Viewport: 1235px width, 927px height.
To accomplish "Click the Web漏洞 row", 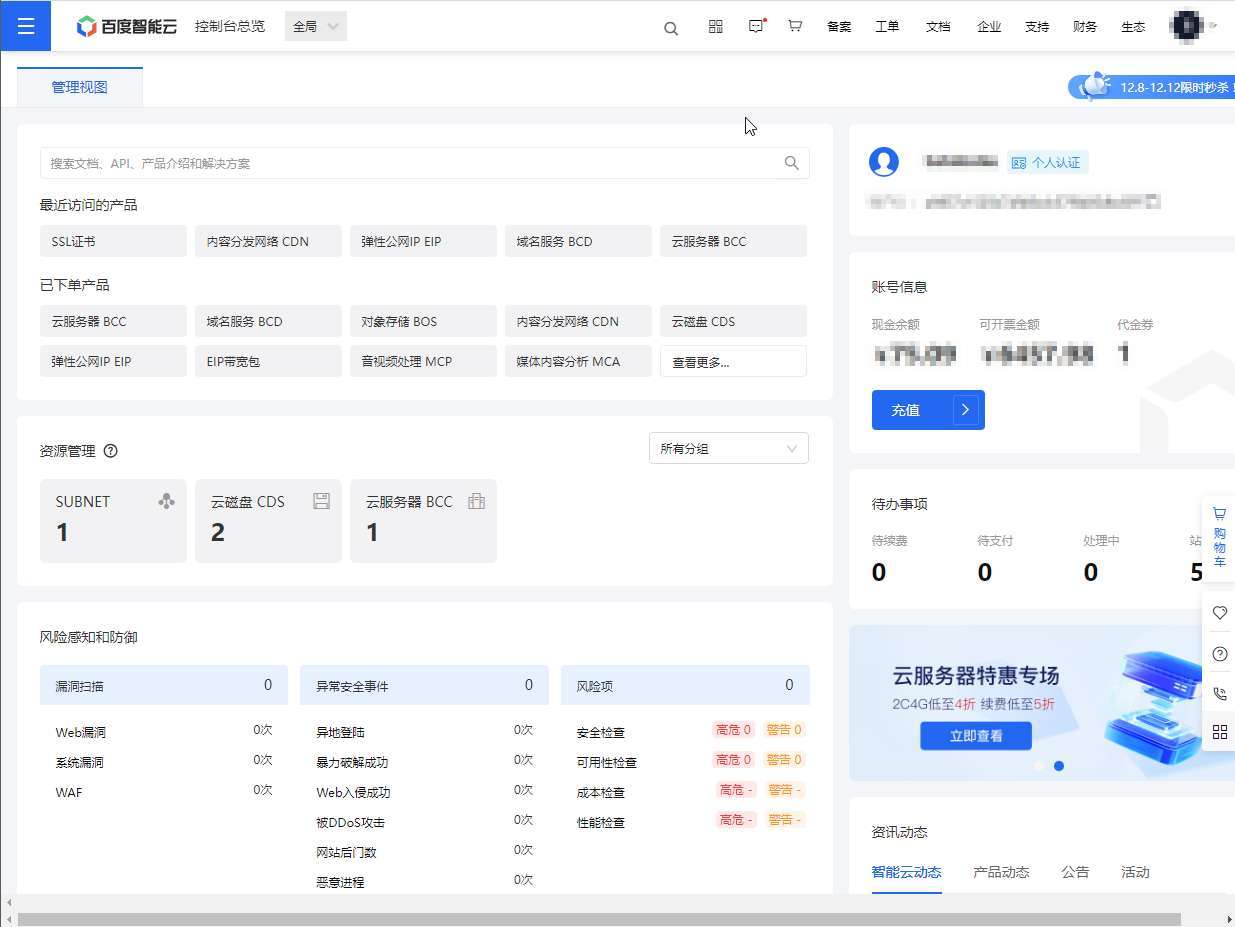I will 164,731.
